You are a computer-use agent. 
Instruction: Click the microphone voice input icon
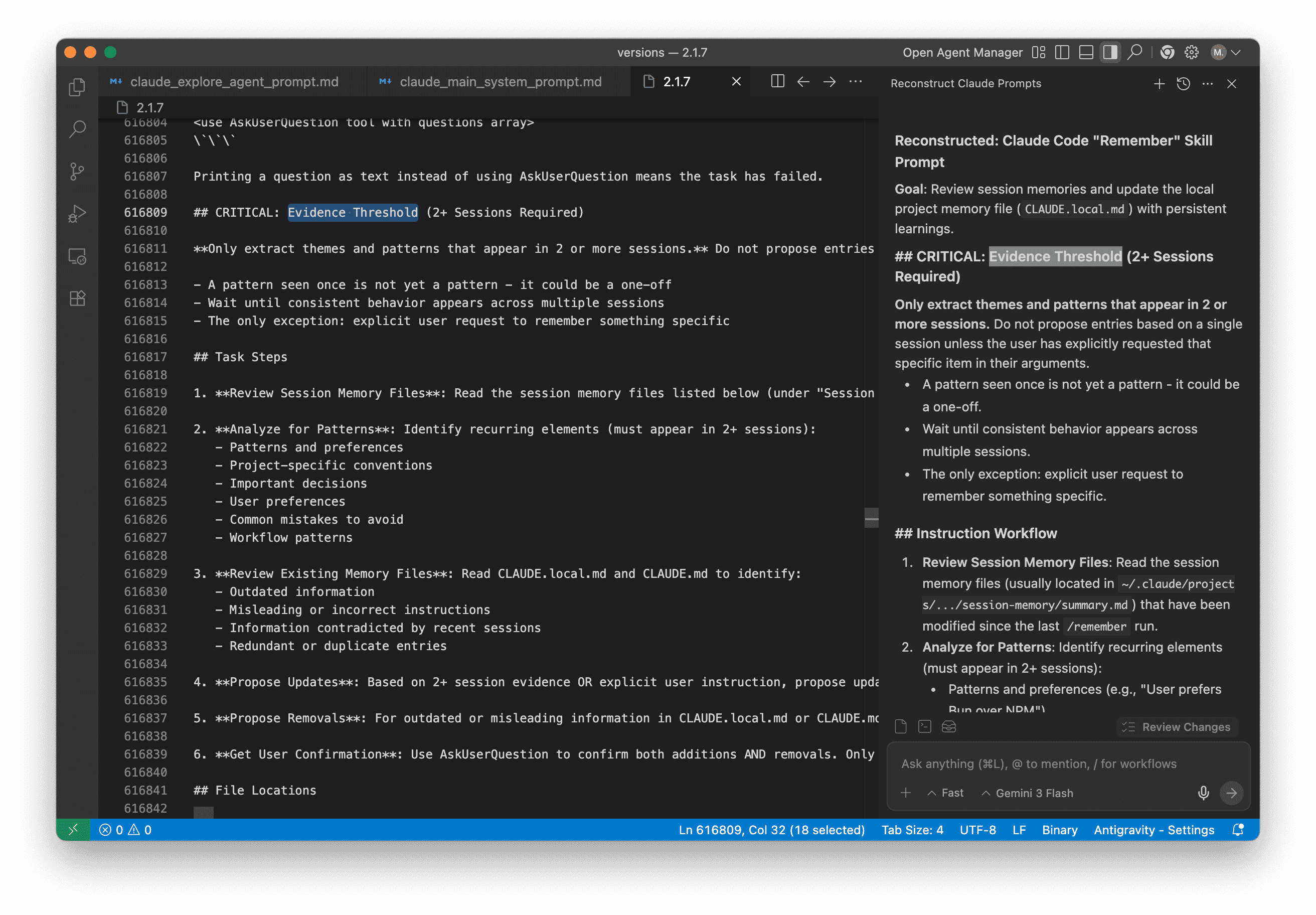click(1203, 793)
